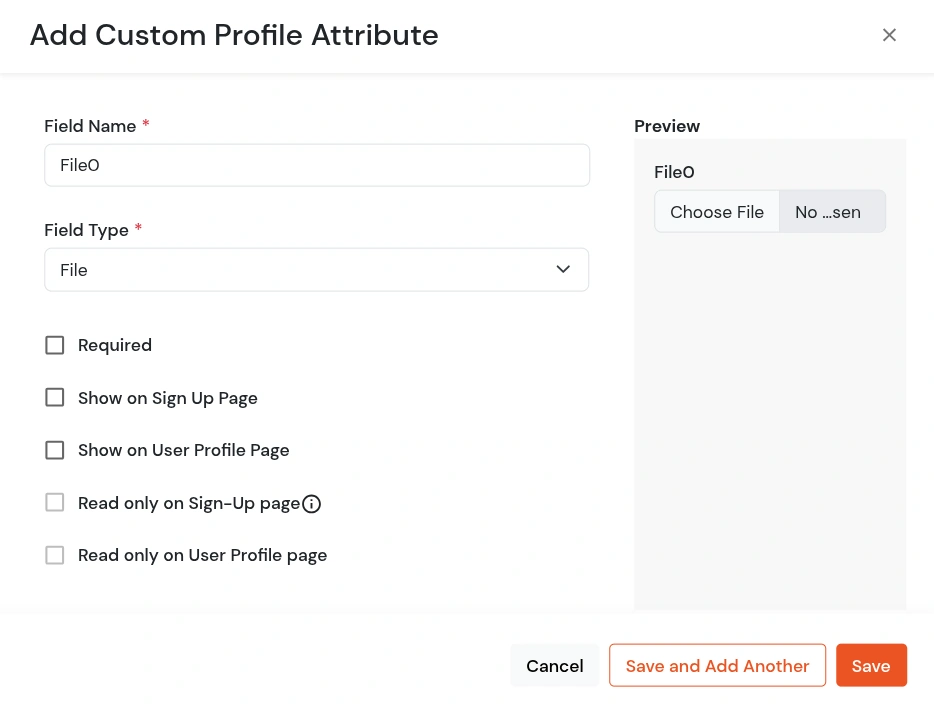Click the Choose File button in Preview
934x707 pixels.
pyautogui.click(x=717, y=212)
